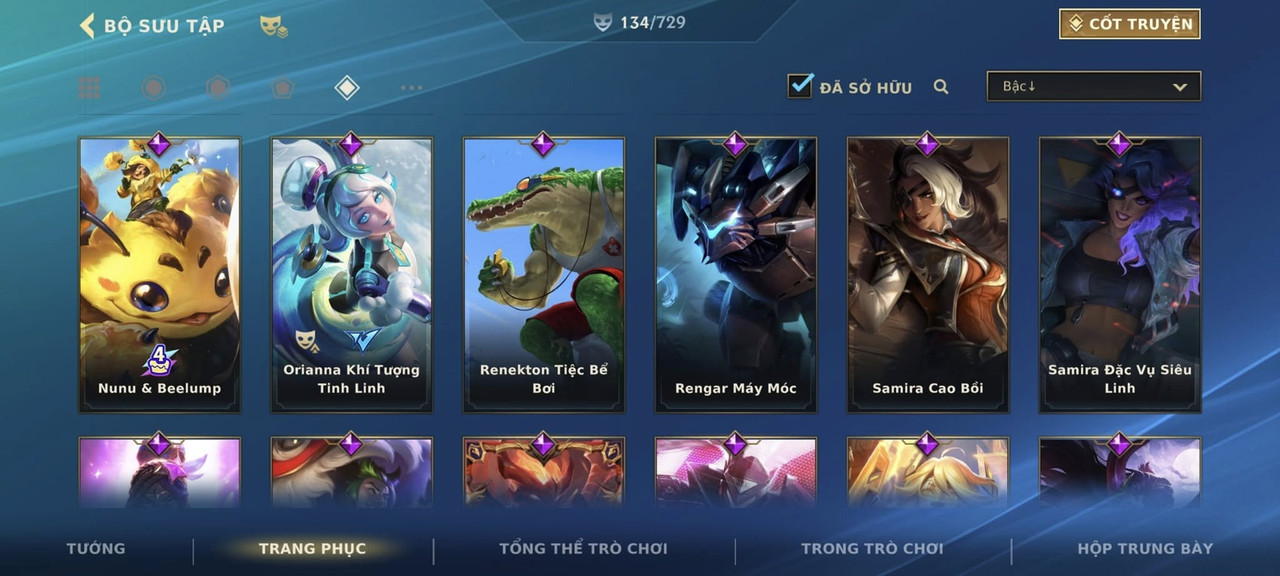Click the mask and coins icon

274,26
